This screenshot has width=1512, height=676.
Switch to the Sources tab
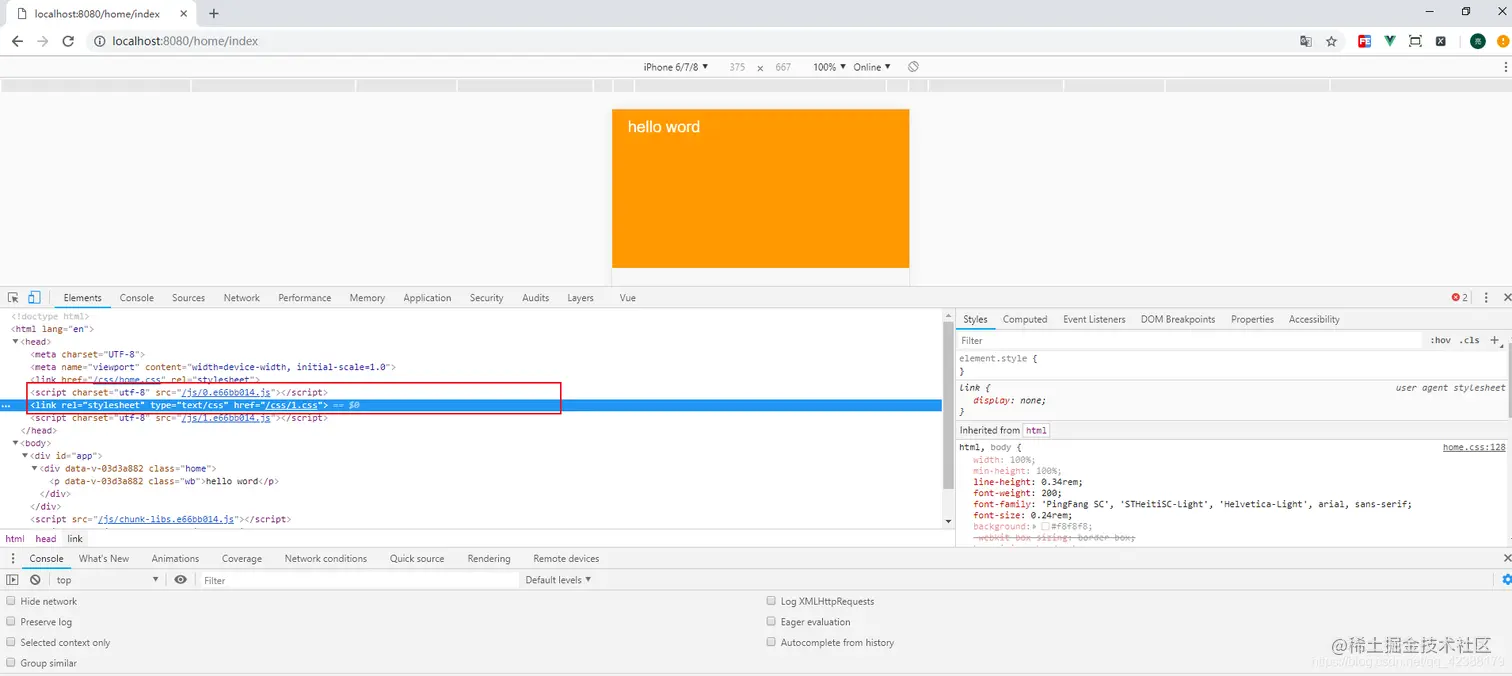click(188, 298)
